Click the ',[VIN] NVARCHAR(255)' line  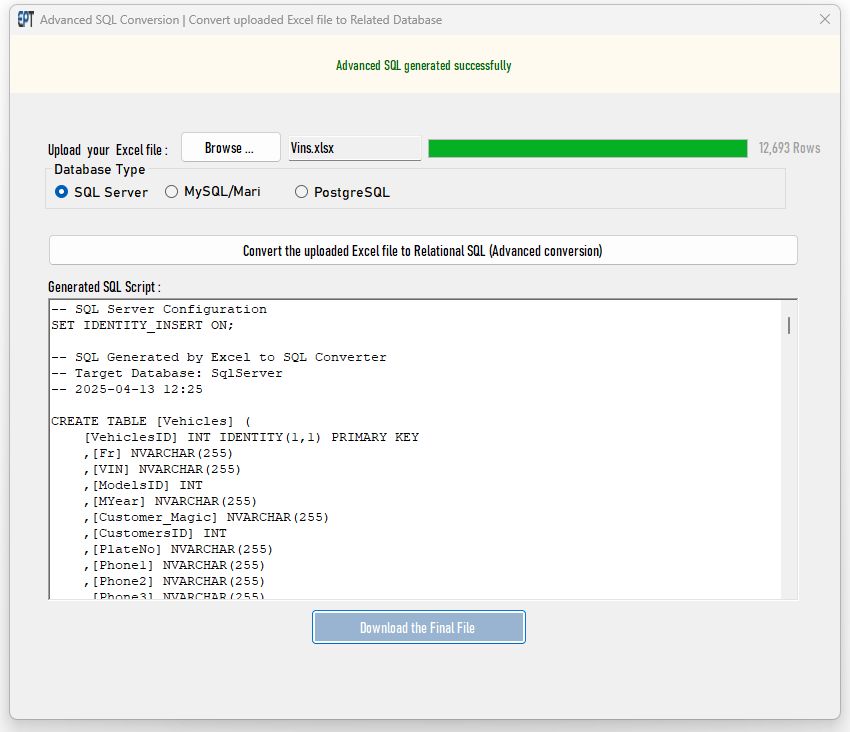[x=162, y=469]
